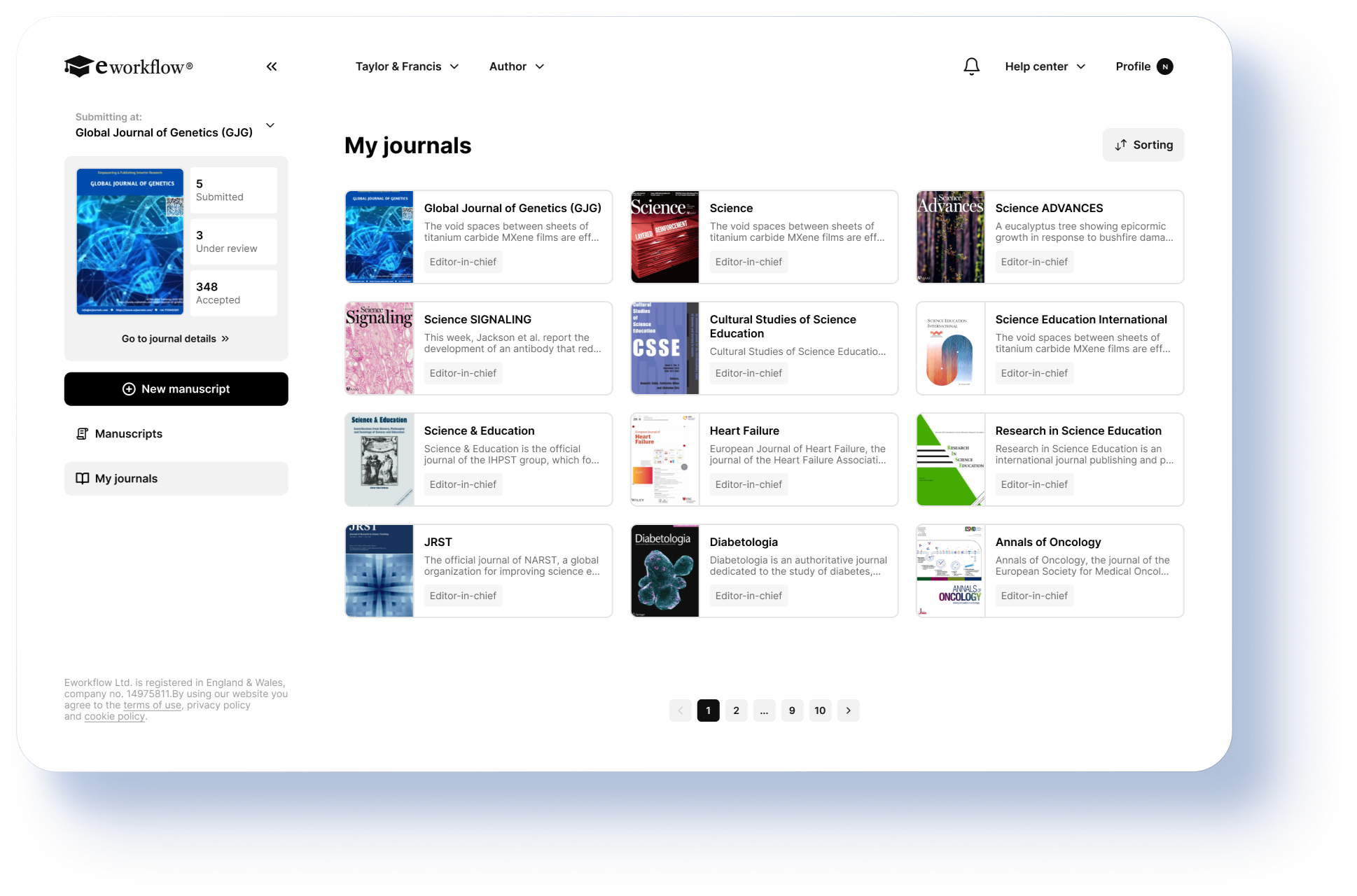Image resolution: width=1357 pixels, height=896 pixels.
Task: Click the Annals of Oncology cover image
Action: coord(950,571)
